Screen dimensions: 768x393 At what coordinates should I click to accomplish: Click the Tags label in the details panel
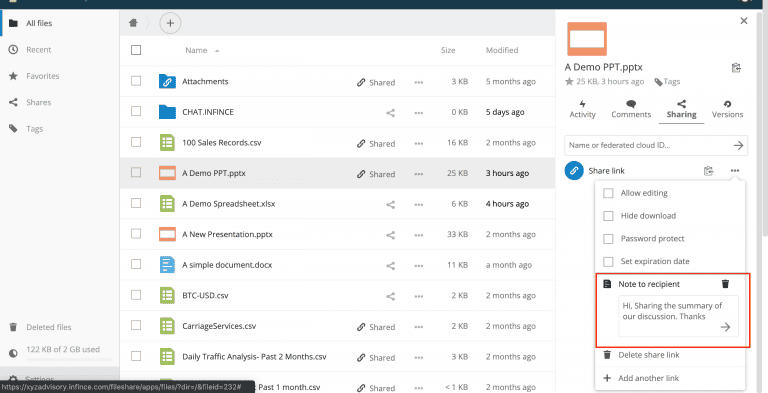click(672, 82)
